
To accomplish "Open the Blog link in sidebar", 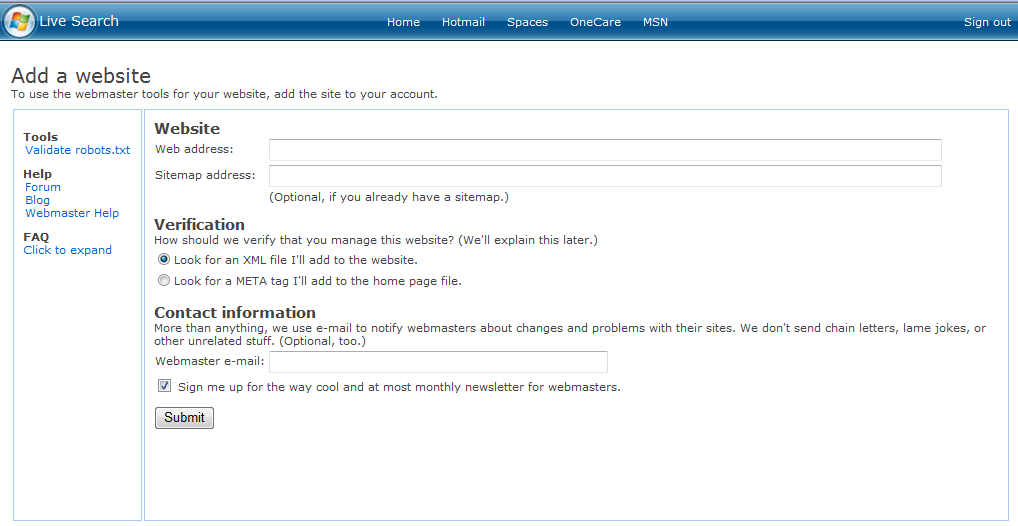I will click(x=37, y=200).
